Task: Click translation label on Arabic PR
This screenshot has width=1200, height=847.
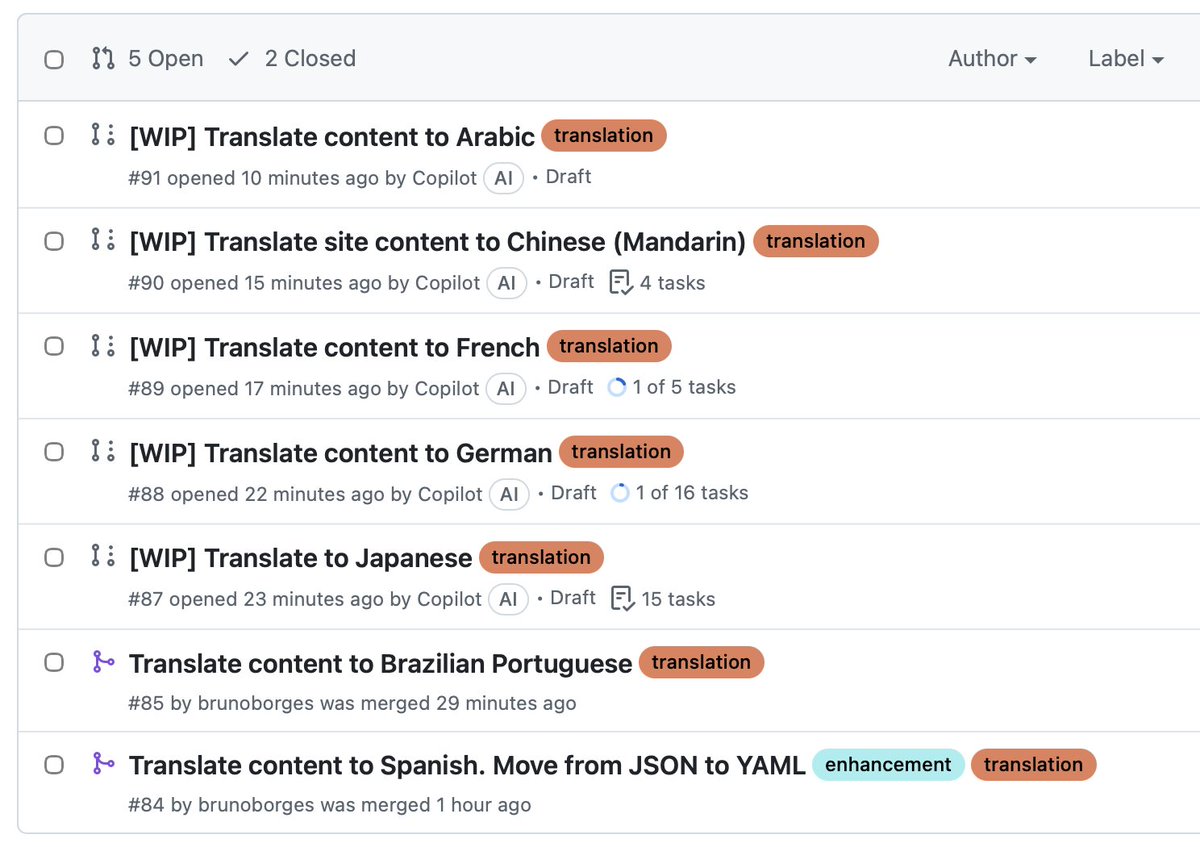Action: point(604,136)
